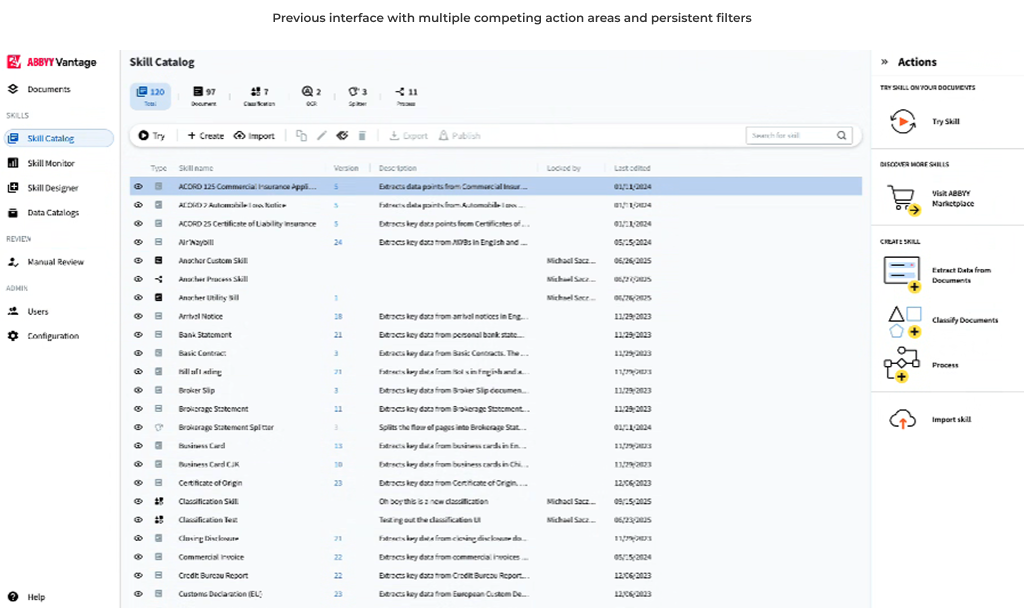
Task: Sort the list by Last edited column
Action: 632,168
